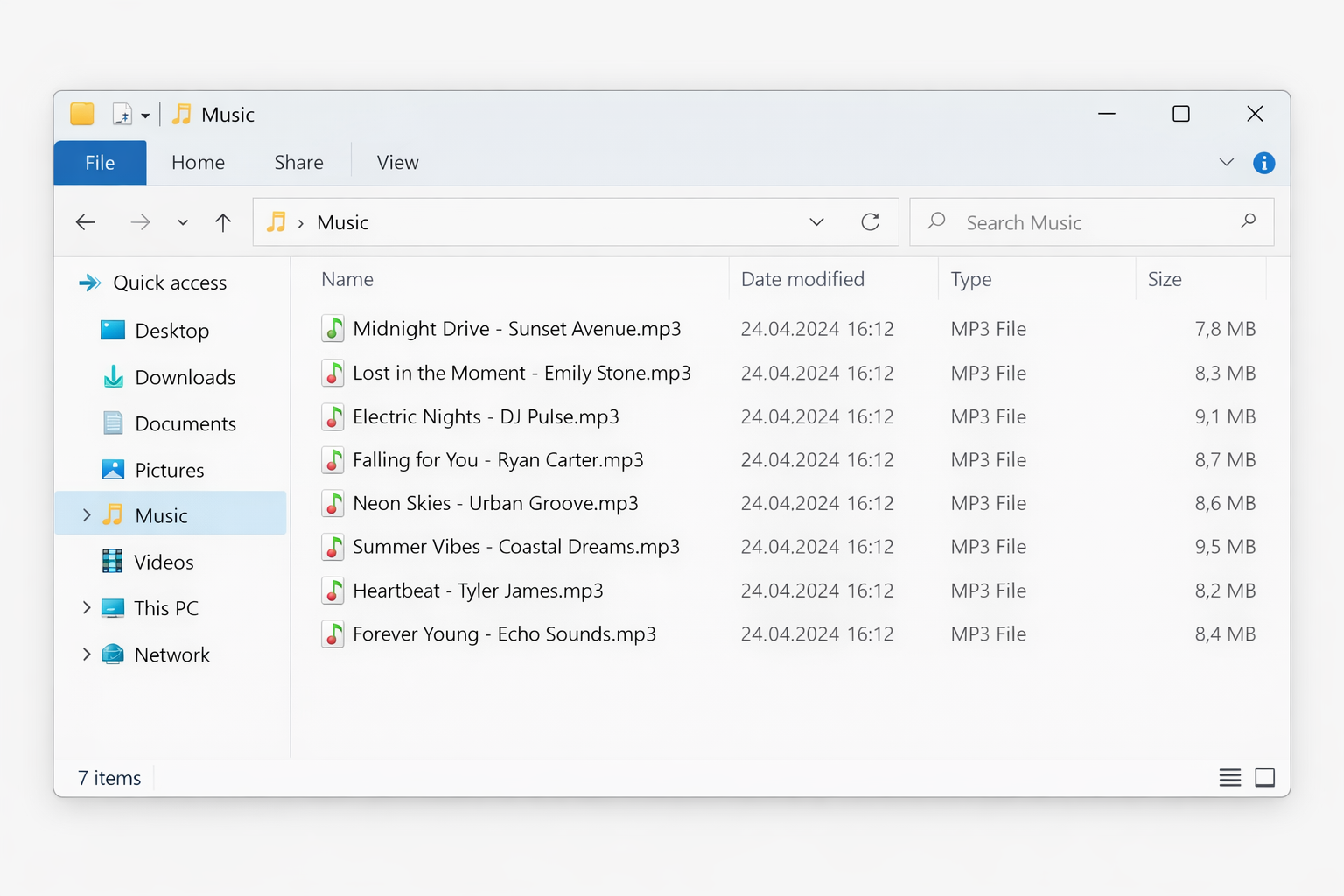Screen dimensions: 1344x896
Task: Refresh the Music folder view
Action: pyautogui.click(x=870, y=222)
